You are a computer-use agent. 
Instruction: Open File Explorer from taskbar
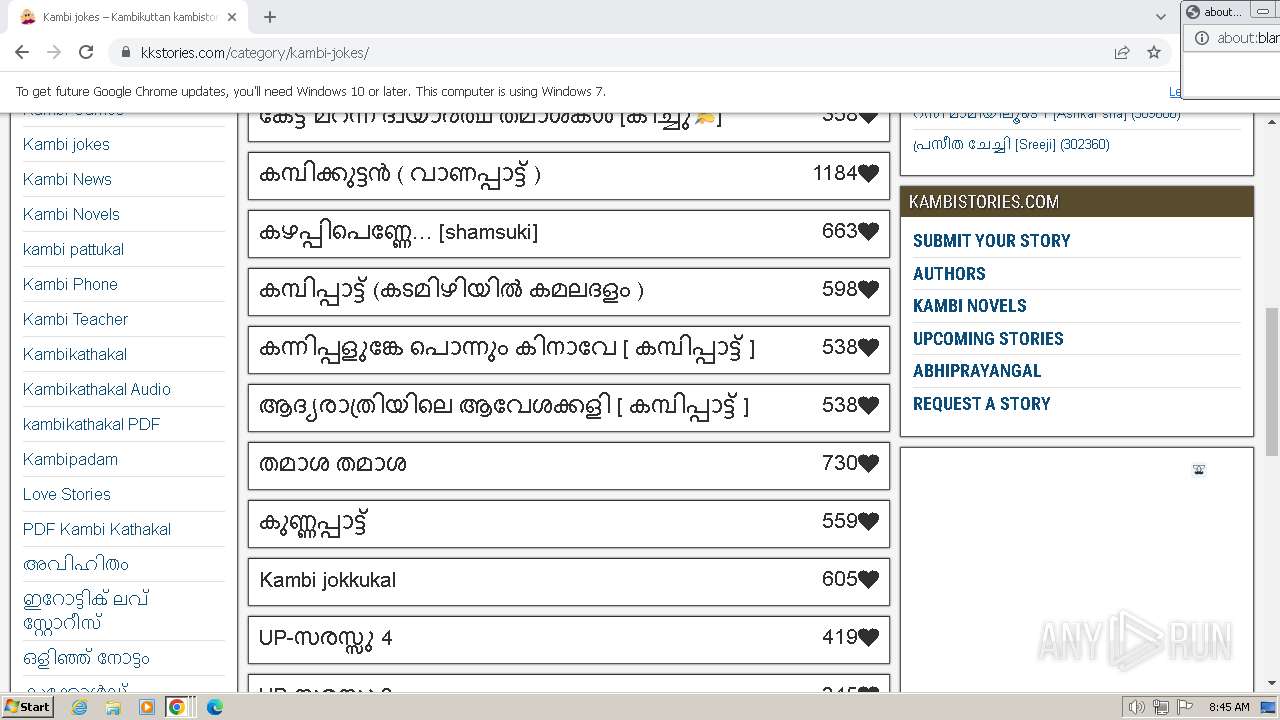(113, 707)
